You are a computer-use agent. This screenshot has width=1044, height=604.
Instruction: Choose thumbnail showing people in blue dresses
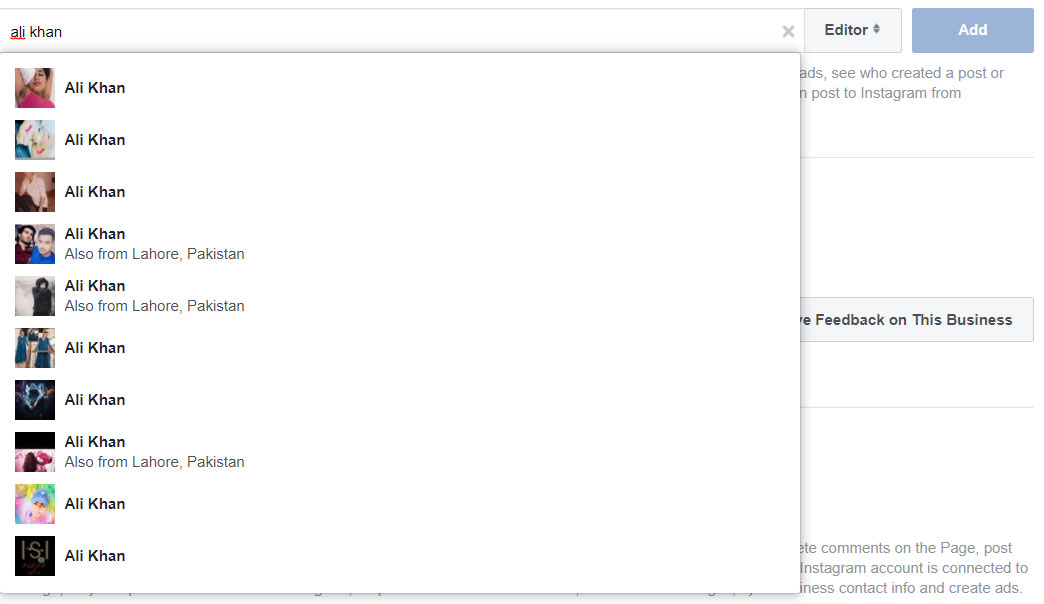(35, 348)
